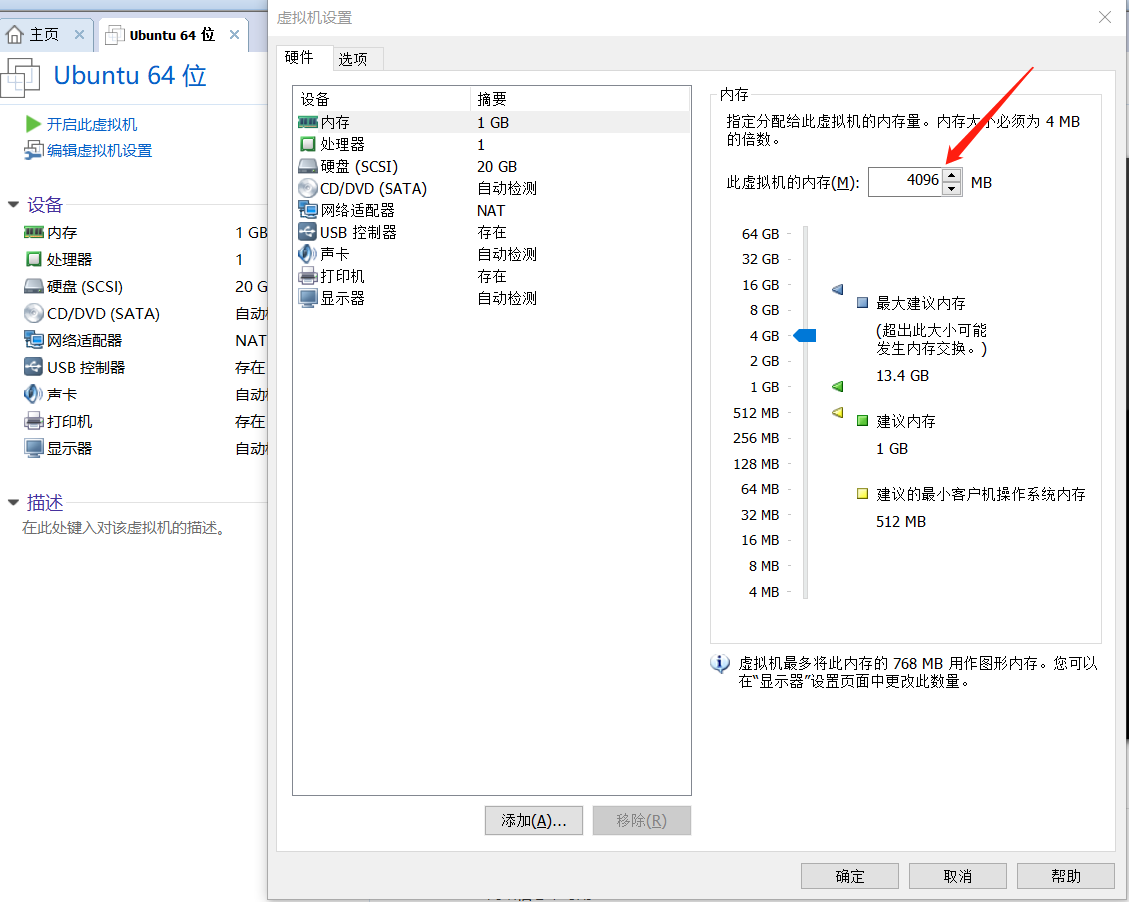Select the 网络适配器 row showing NAT
The image size is (1129, 902).
tap(492, 210)
